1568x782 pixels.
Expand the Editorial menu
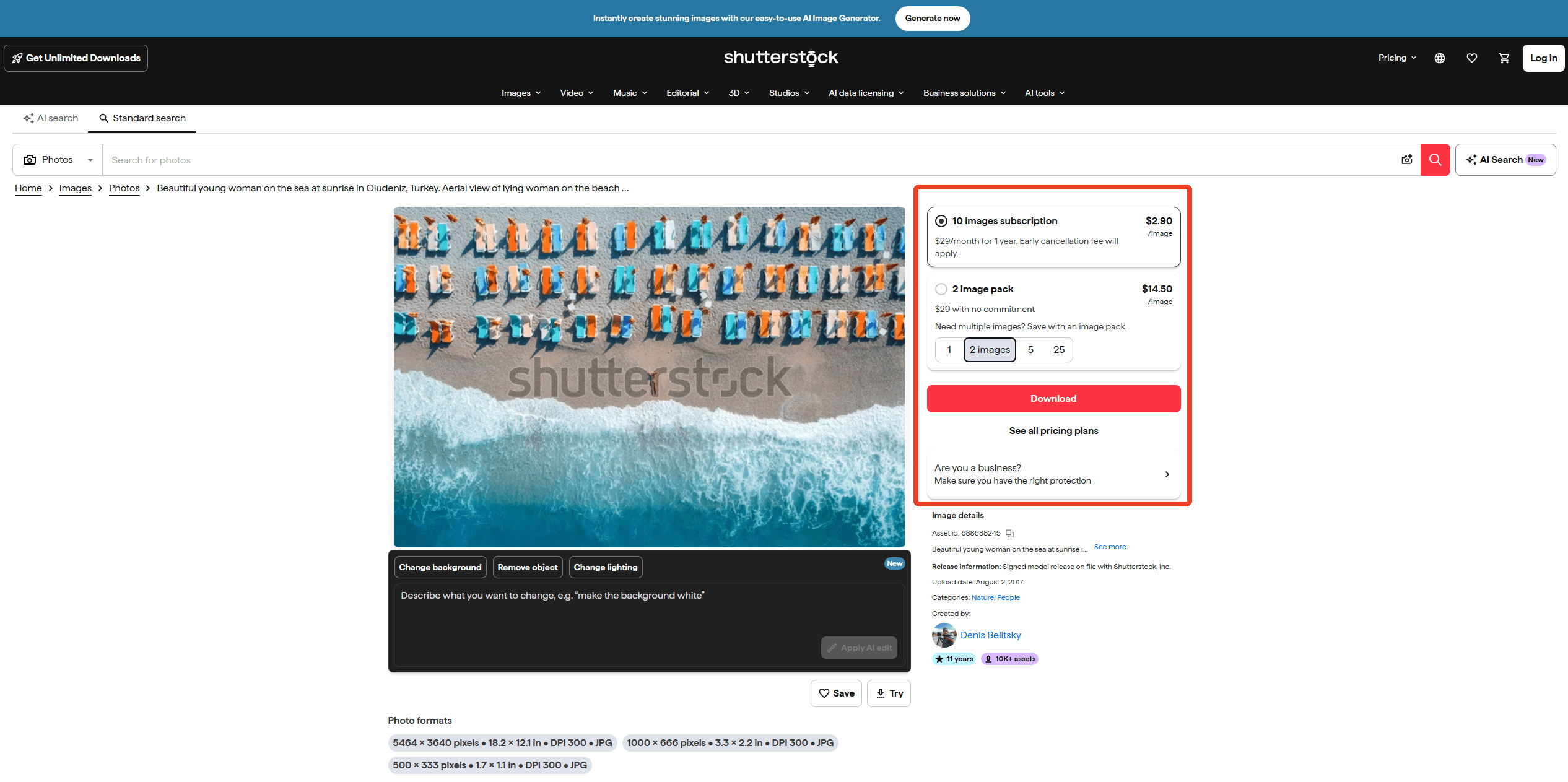click(x=687, y=93)
